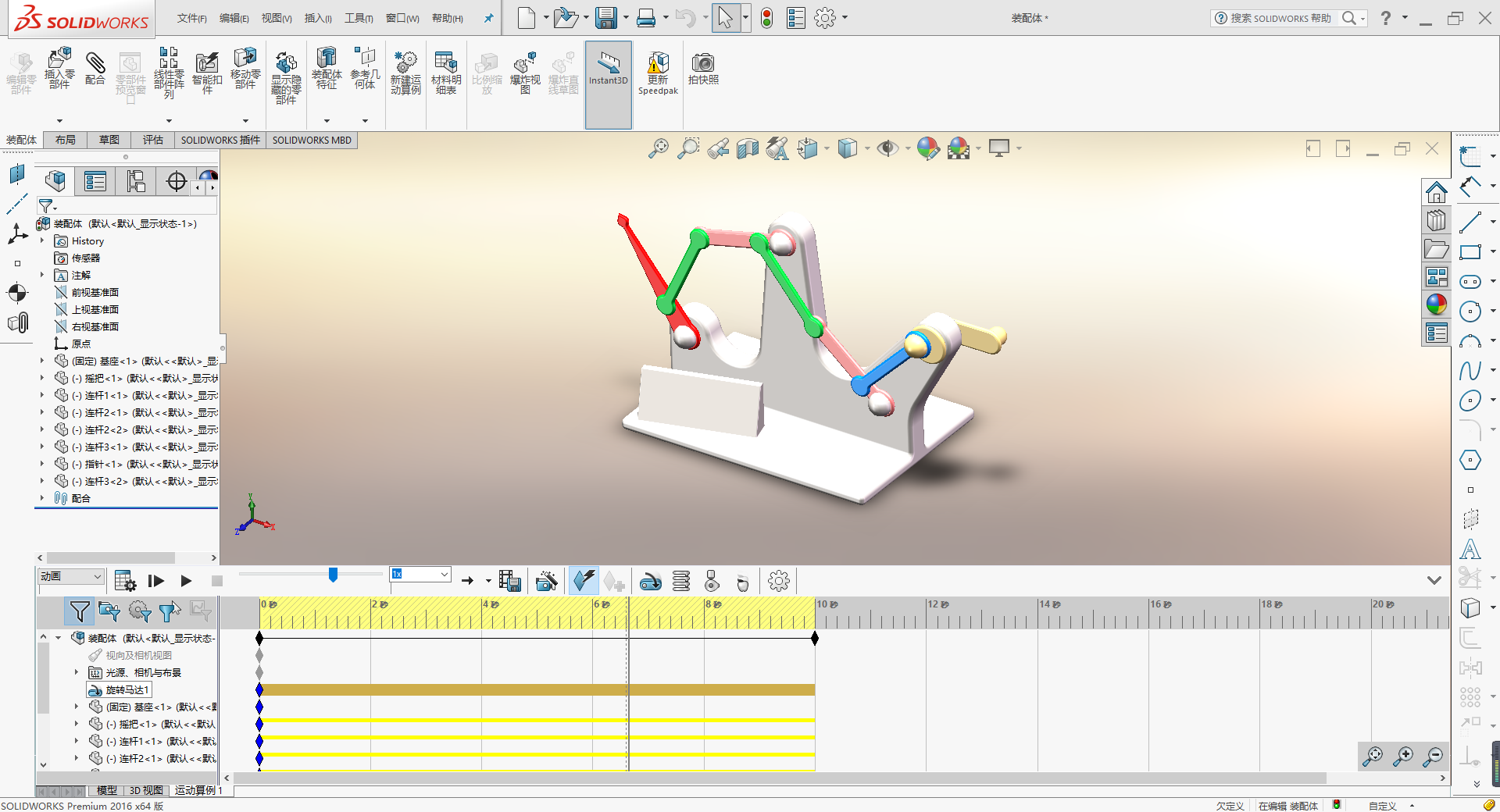Select the sketch Line tool in right toolbar
This screenshot has width=1500, height=812.
[x=1470, y=222]
